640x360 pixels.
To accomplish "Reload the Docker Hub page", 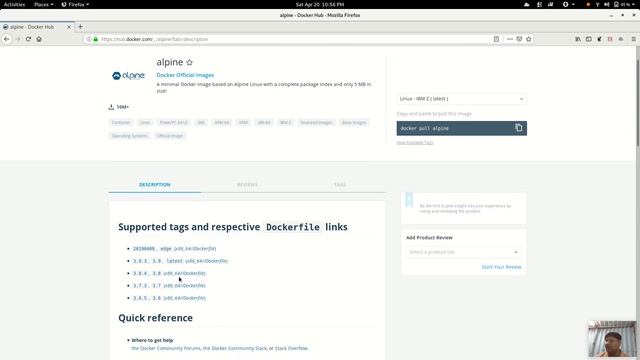I will [28, 39].
